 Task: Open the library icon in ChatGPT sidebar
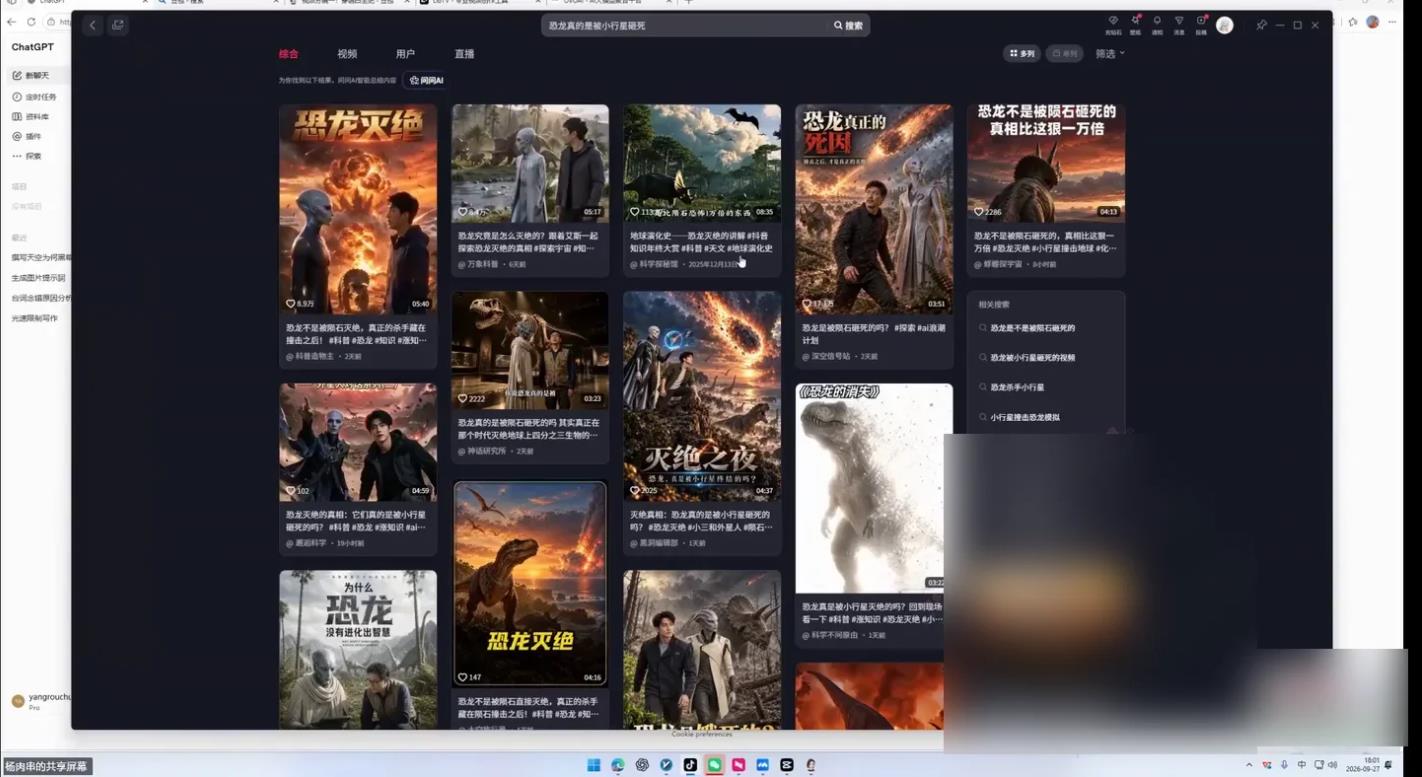(17, 117)
